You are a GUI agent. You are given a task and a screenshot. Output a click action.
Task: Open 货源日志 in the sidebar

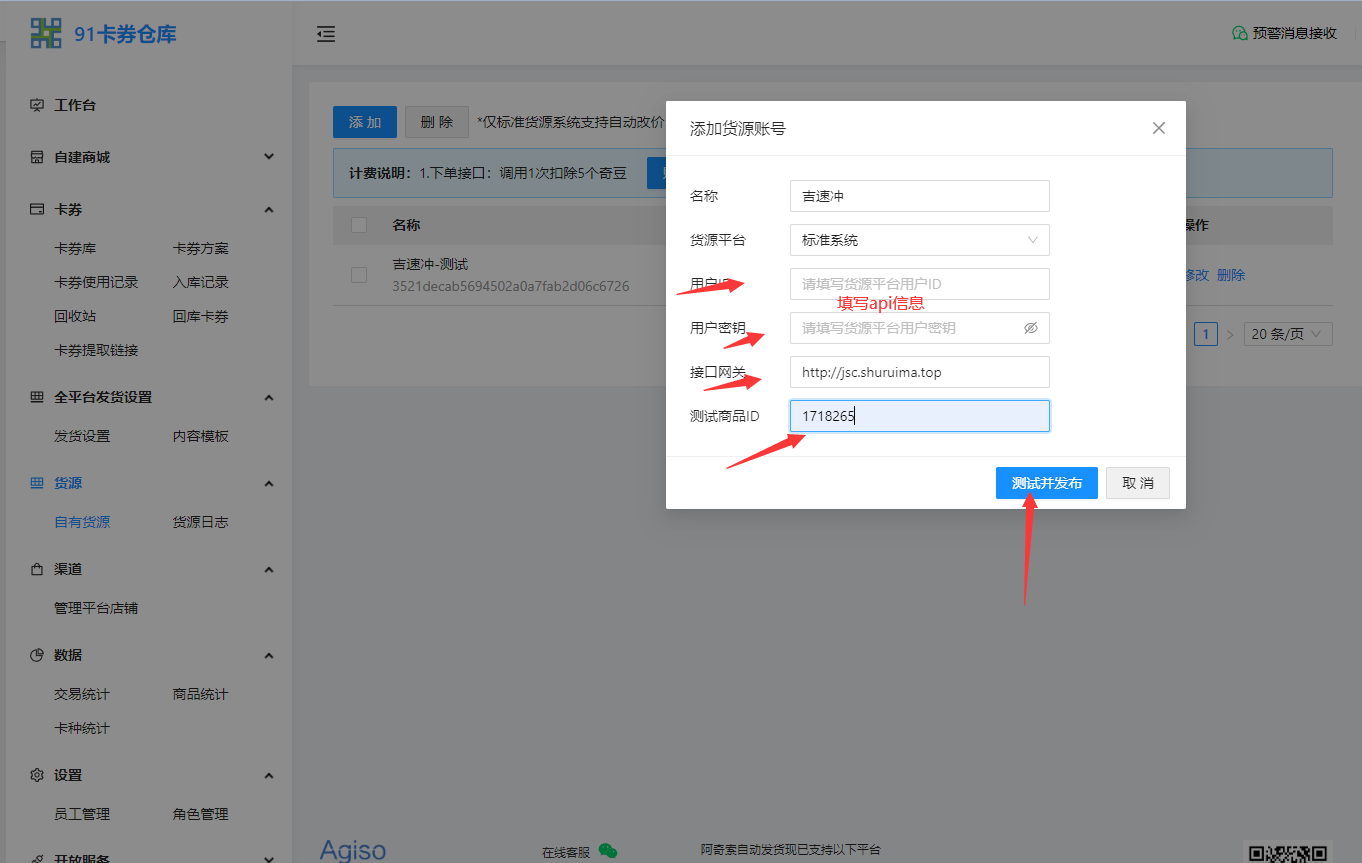[200, 522]
